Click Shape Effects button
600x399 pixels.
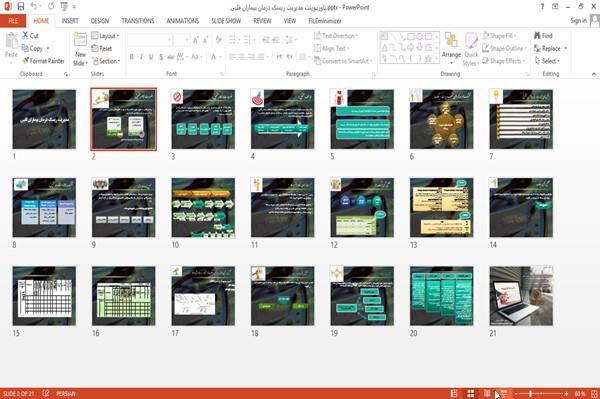tap(504, 61)
